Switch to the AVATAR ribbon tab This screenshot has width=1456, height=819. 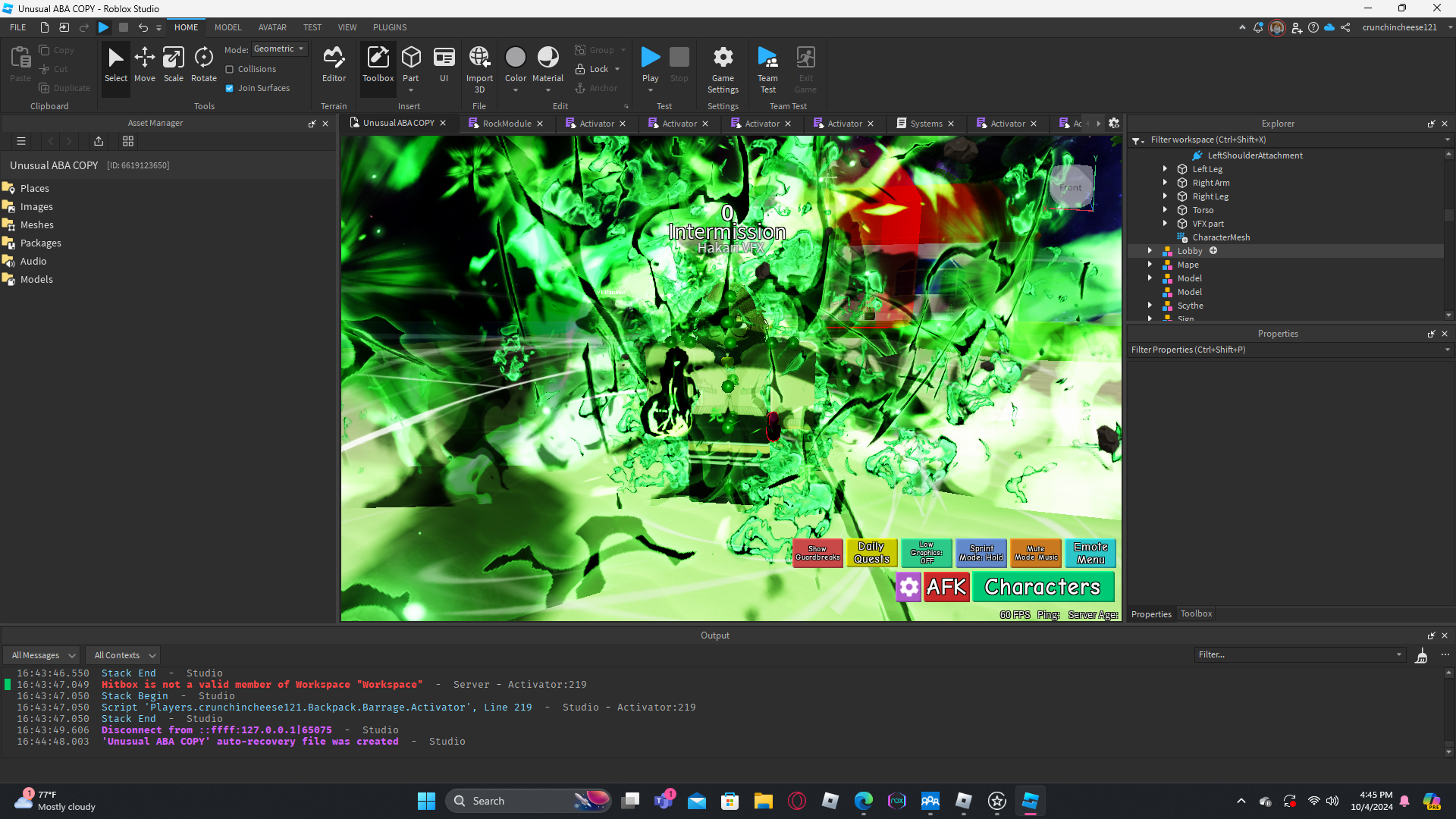[272, 27]
